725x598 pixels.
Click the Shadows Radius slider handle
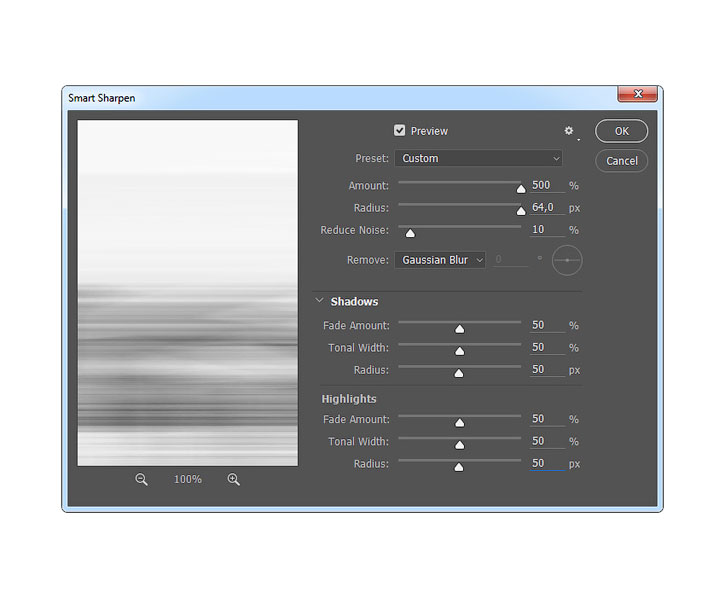point(459,373)
